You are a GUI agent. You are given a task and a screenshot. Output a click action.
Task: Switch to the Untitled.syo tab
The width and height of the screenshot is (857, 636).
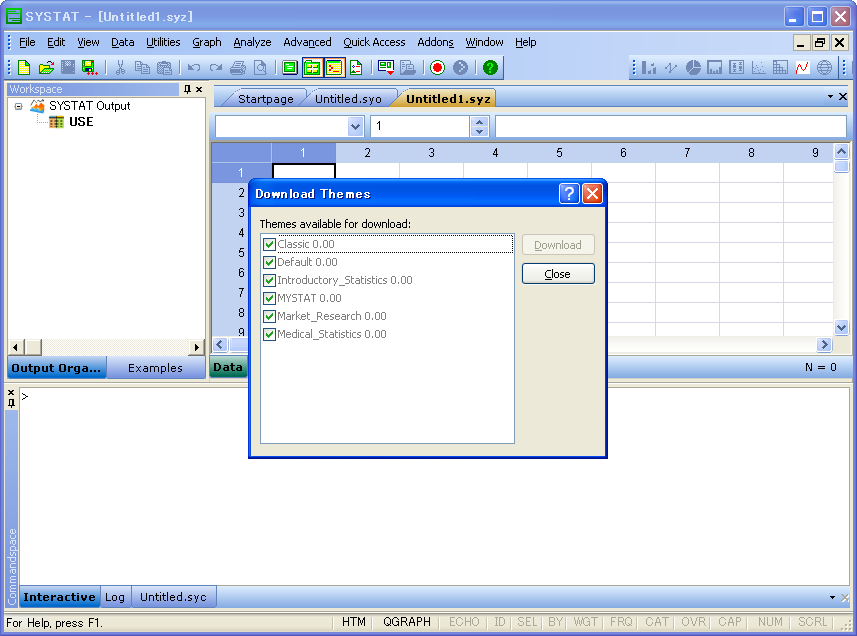348,99
